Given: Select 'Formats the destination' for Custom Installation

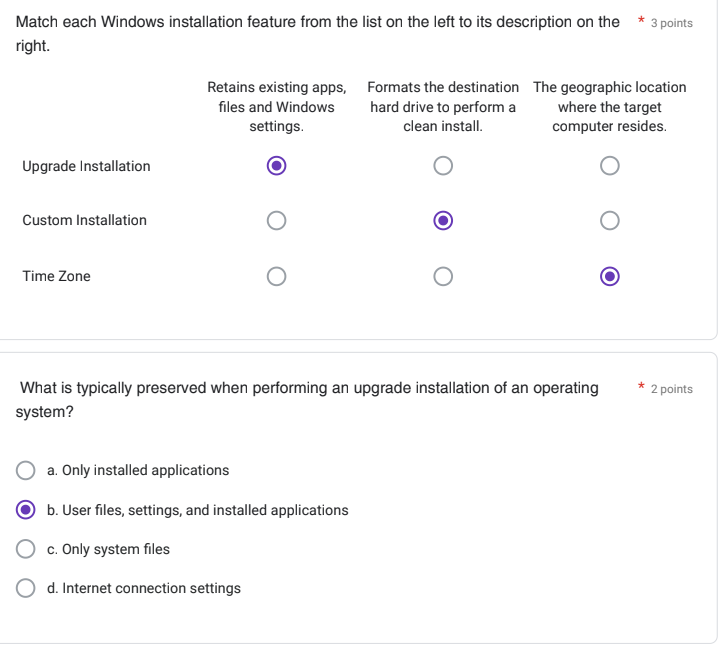Looking at the screenshot, I should coord(443,220).
